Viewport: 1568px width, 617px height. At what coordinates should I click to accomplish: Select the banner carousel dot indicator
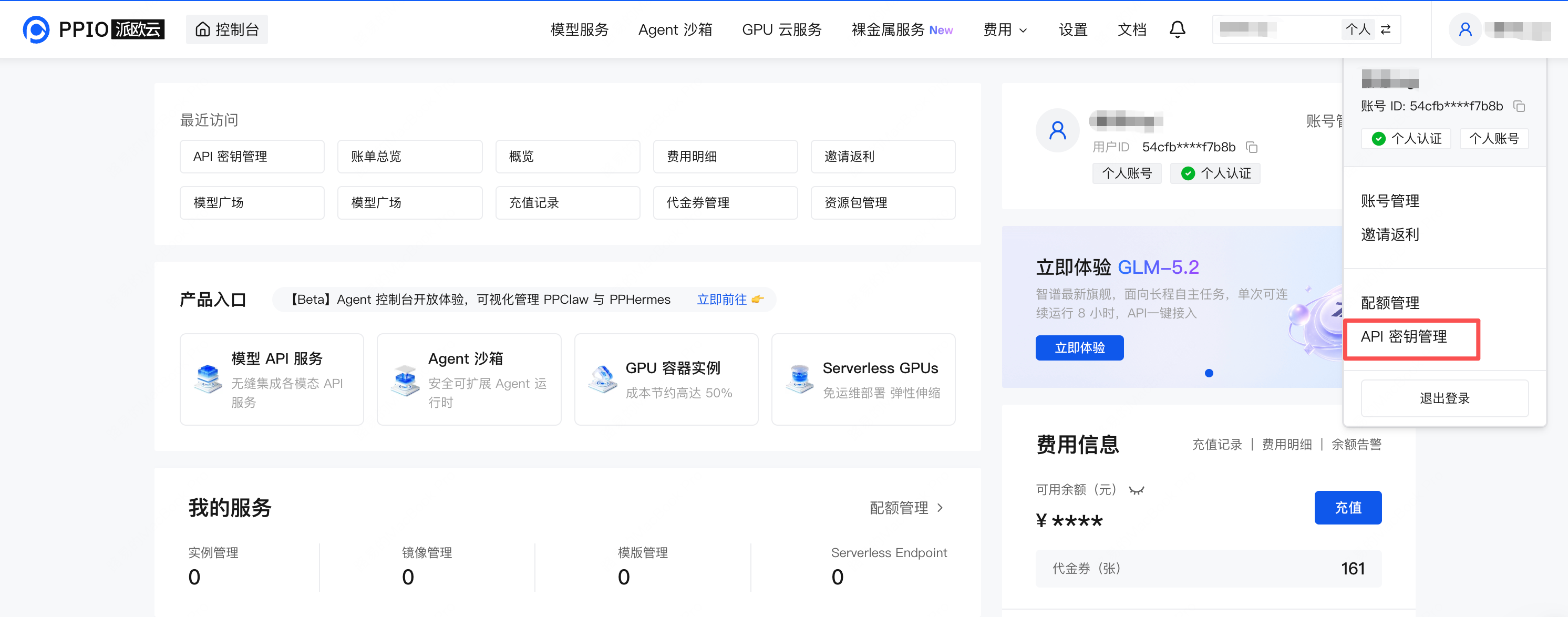click(1209, 373)
